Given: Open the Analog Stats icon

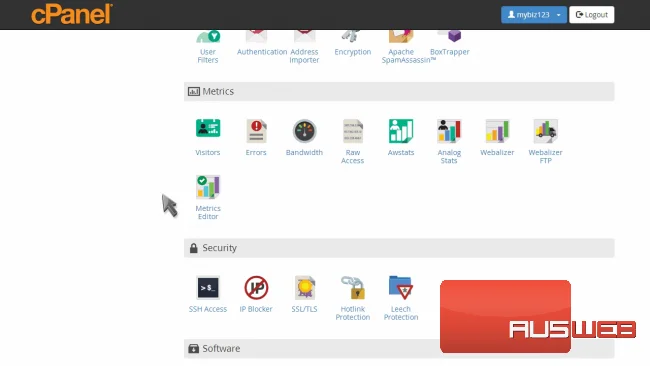Looking at the screenshot, I should tap(449, 131).
